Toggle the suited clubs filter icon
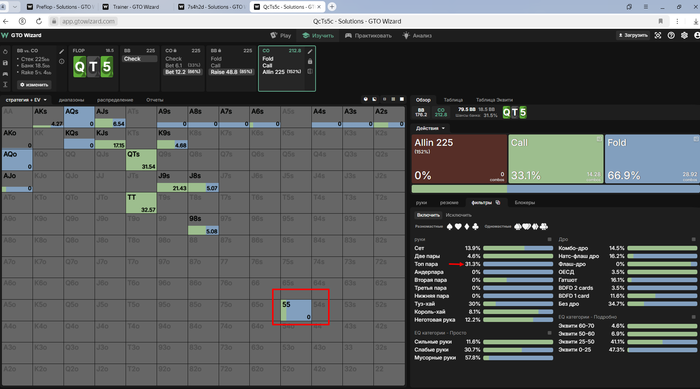 pyautogui.click(x=544, y=226)
